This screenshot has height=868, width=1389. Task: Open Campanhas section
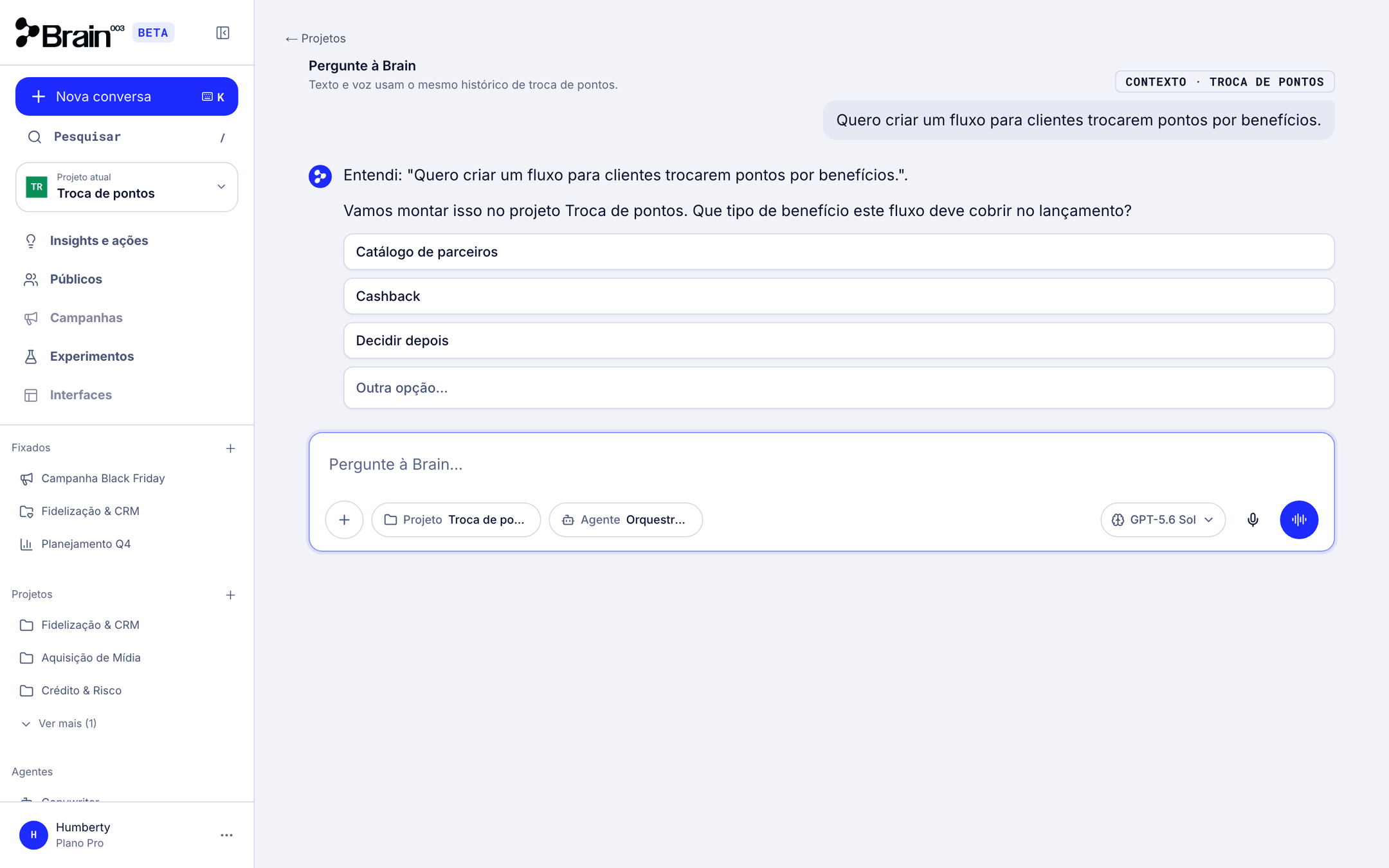click(x=127, y=318)
